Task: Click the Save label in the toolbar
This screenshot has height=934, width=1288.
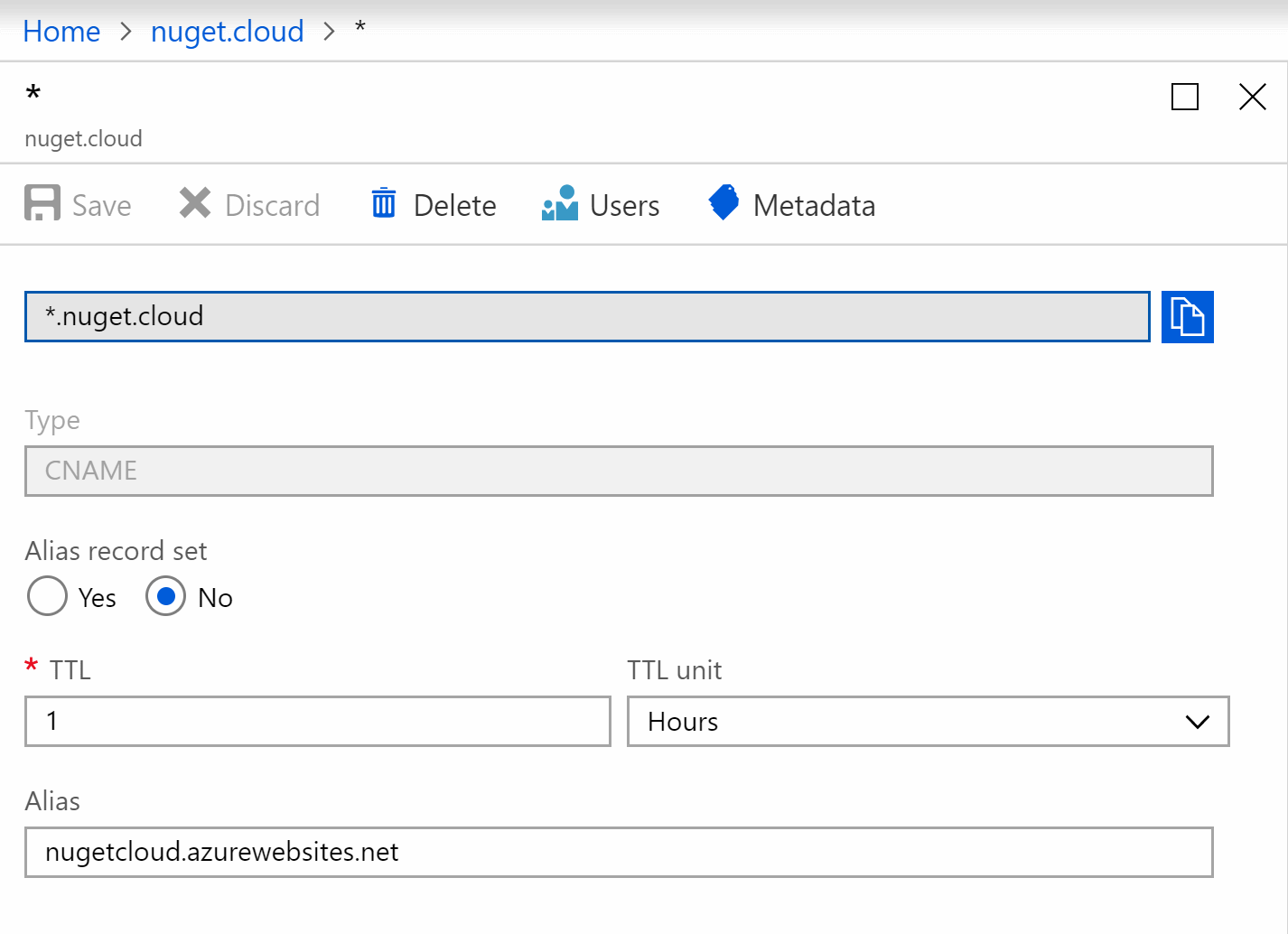Action: coord(102,206)
